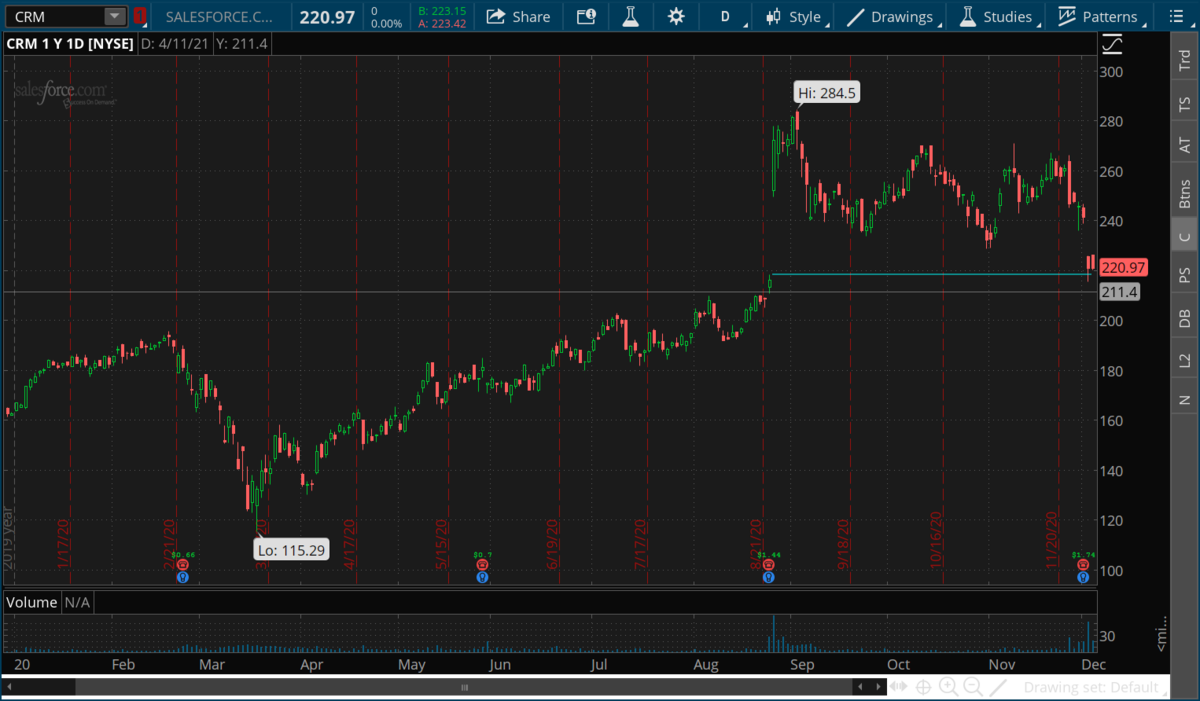Click the Volume study label
Image resolution: width=1200 pixels, height=701 pixels.
pos(32,603)
